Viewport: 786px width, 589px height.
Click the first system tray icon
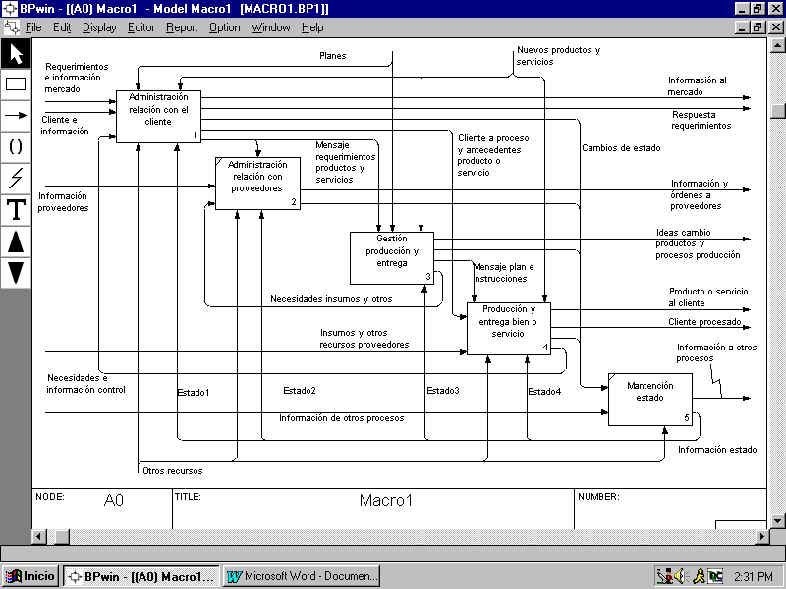tap(664, 576)
